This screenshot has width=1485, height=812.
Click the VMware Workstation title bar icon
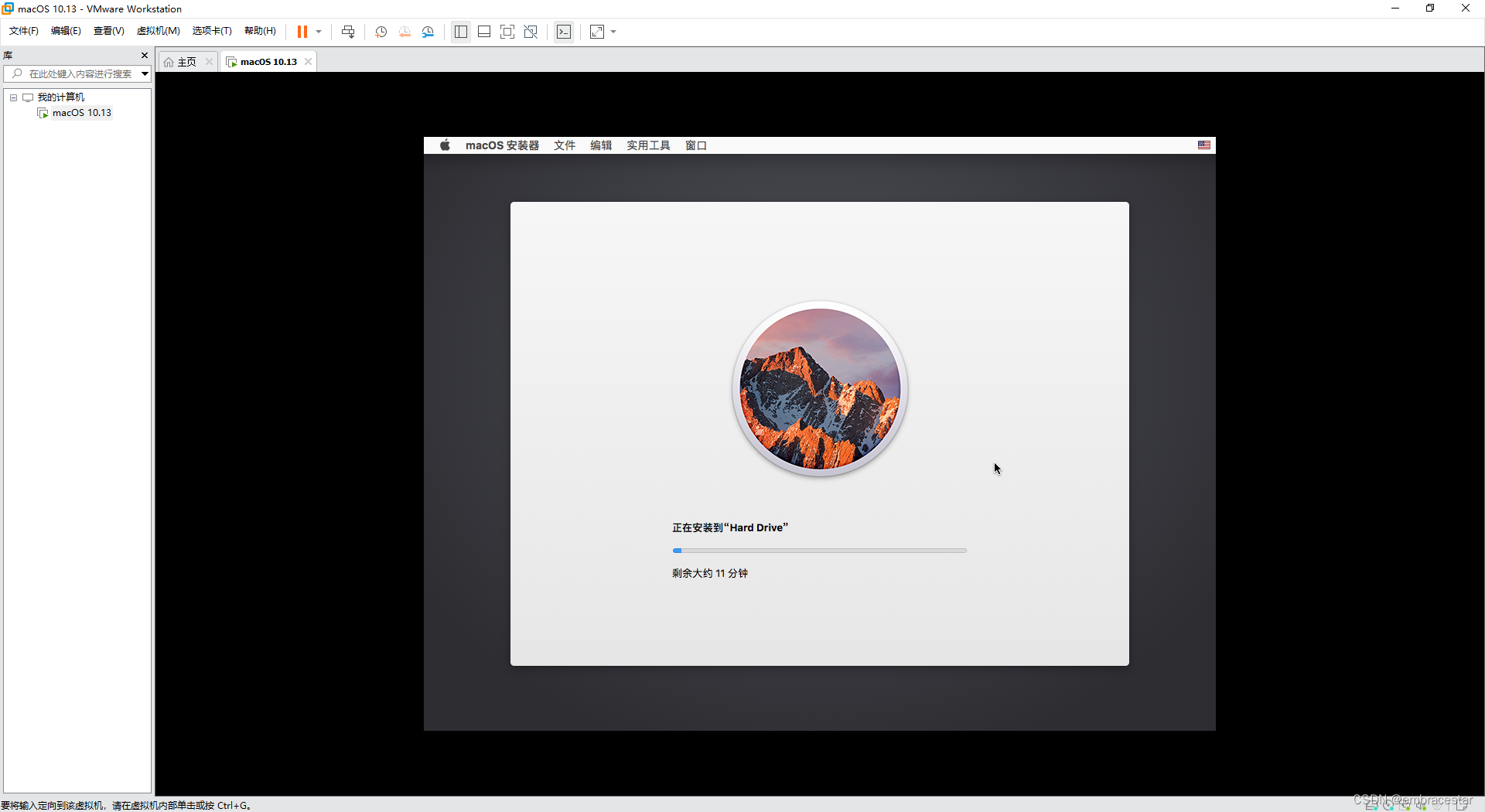pyautogui.click(x=8, y=9)
